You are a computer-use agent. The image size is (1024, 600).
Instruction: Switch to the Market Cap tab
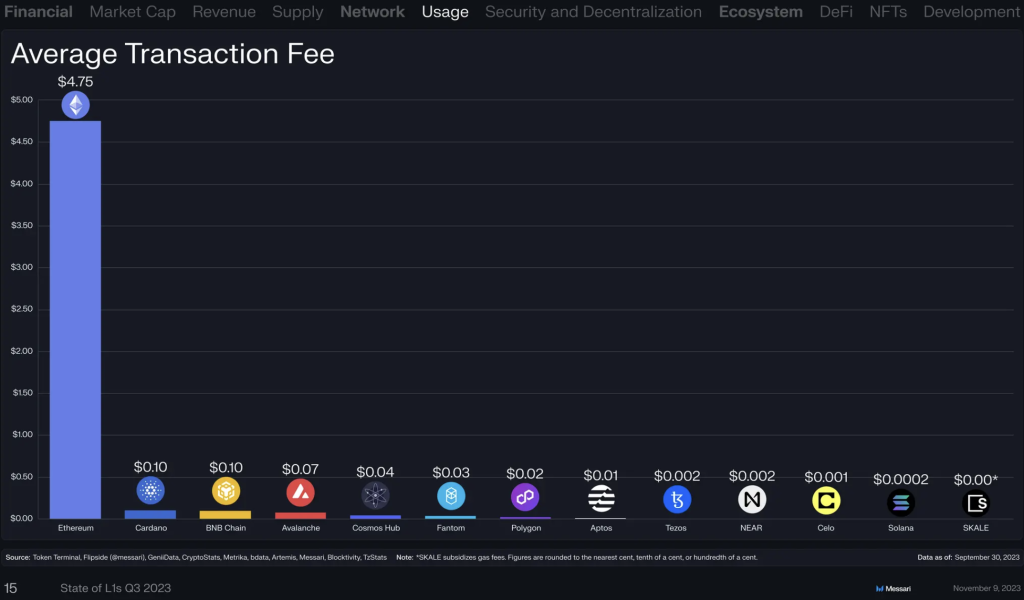[x=133, y=12]
